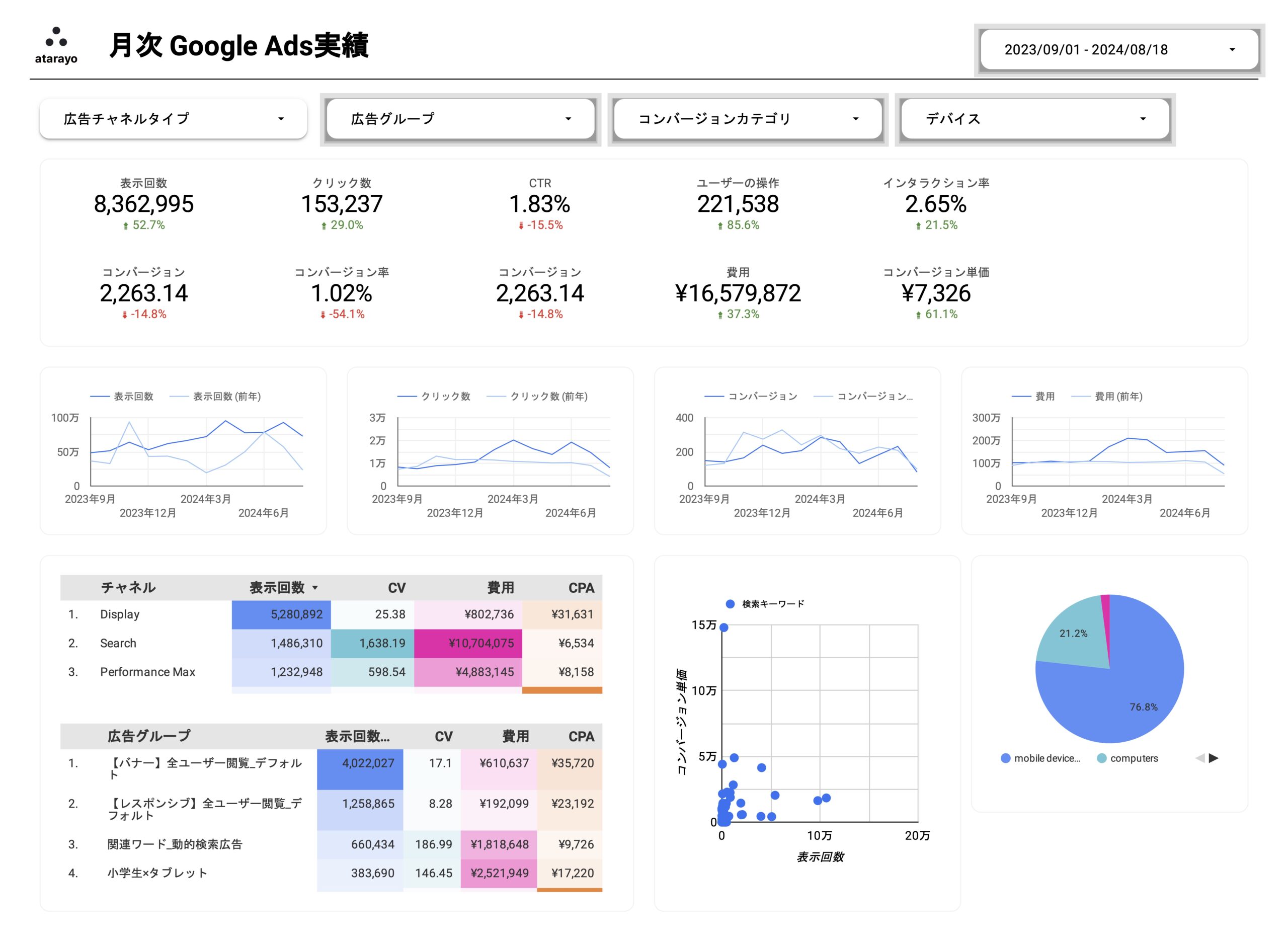
Task: Click sort arrow on 表示回数 channel column
Action: pos(315,588)
